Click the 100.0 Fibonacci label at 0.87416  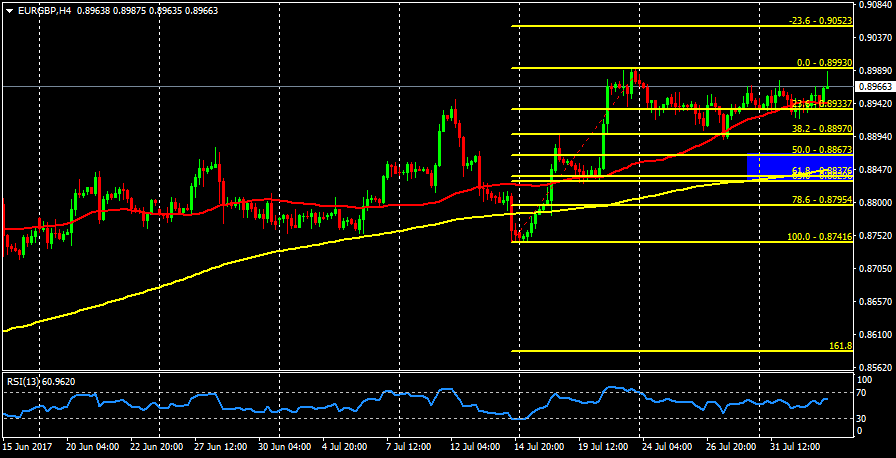[819, 237]
